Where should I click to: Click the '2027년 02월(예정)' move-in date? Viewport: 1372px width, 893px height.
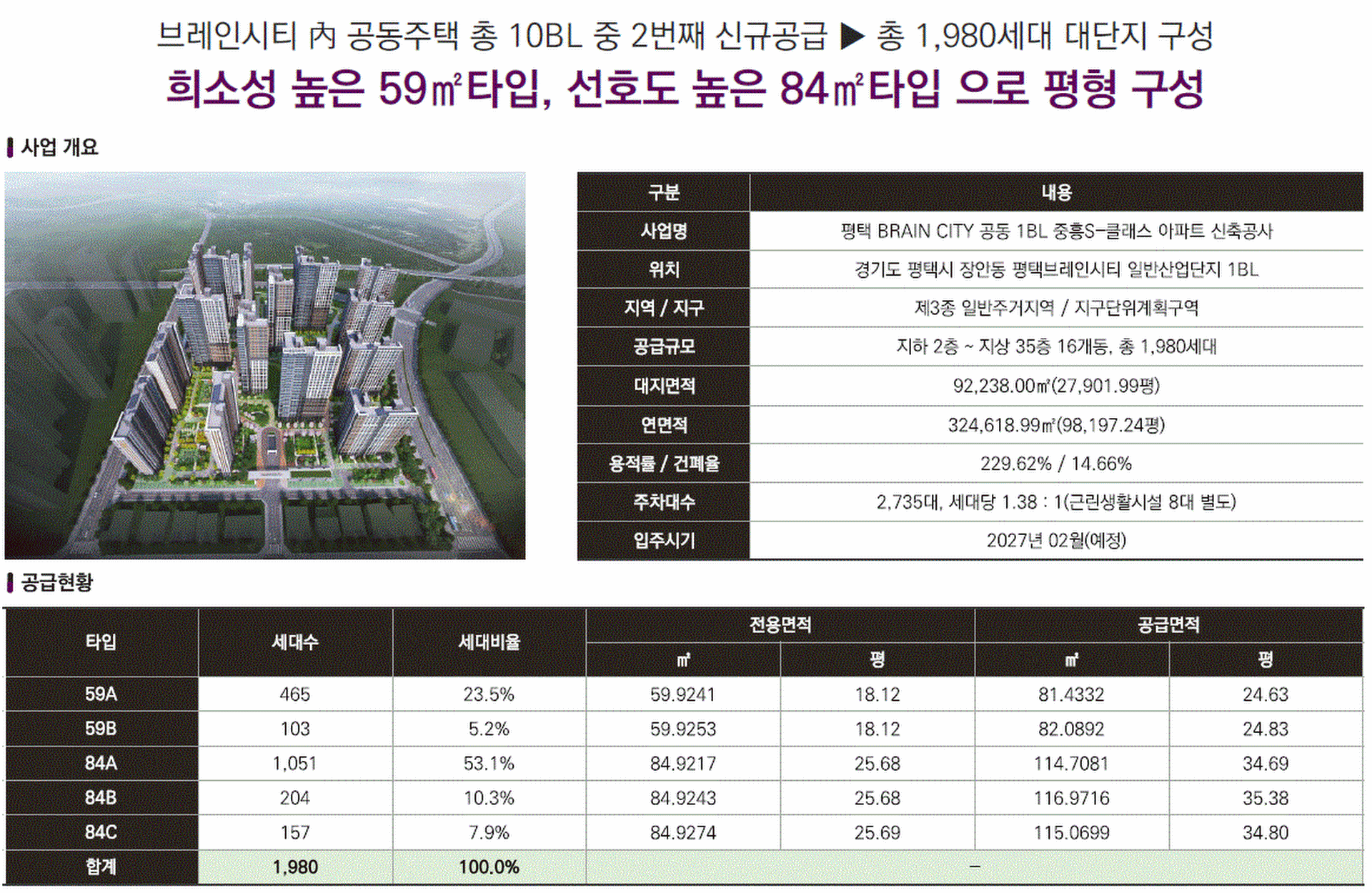(x=1056, y=541)
